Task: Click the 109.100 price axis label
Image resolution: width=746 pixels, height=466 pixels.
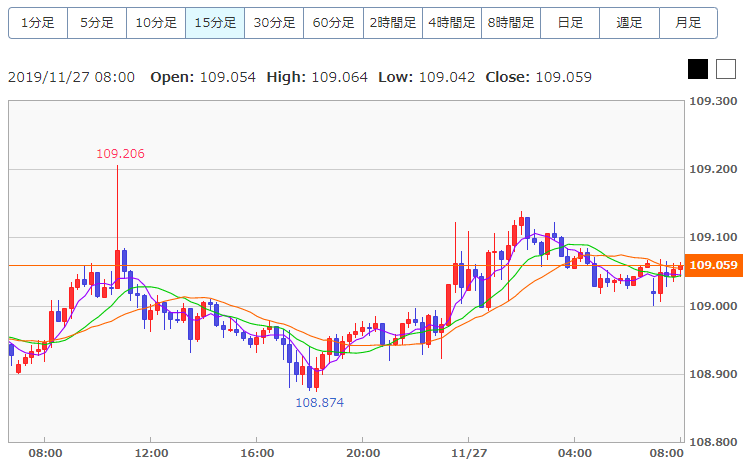Action: pyautogui.click(x=713, y=238)
